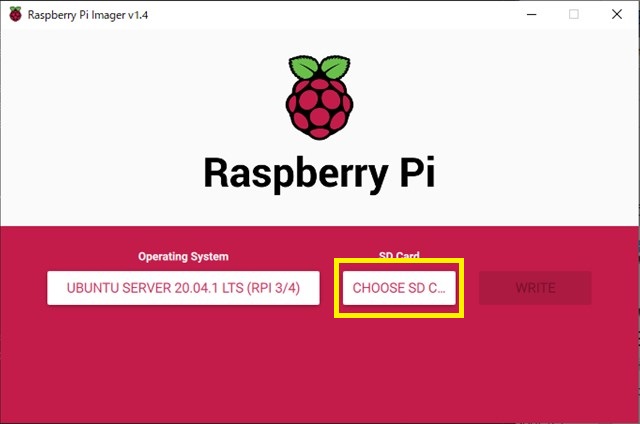
Task: Click the green leaves on the raspberry logo
Action: (x=320, y=67)
